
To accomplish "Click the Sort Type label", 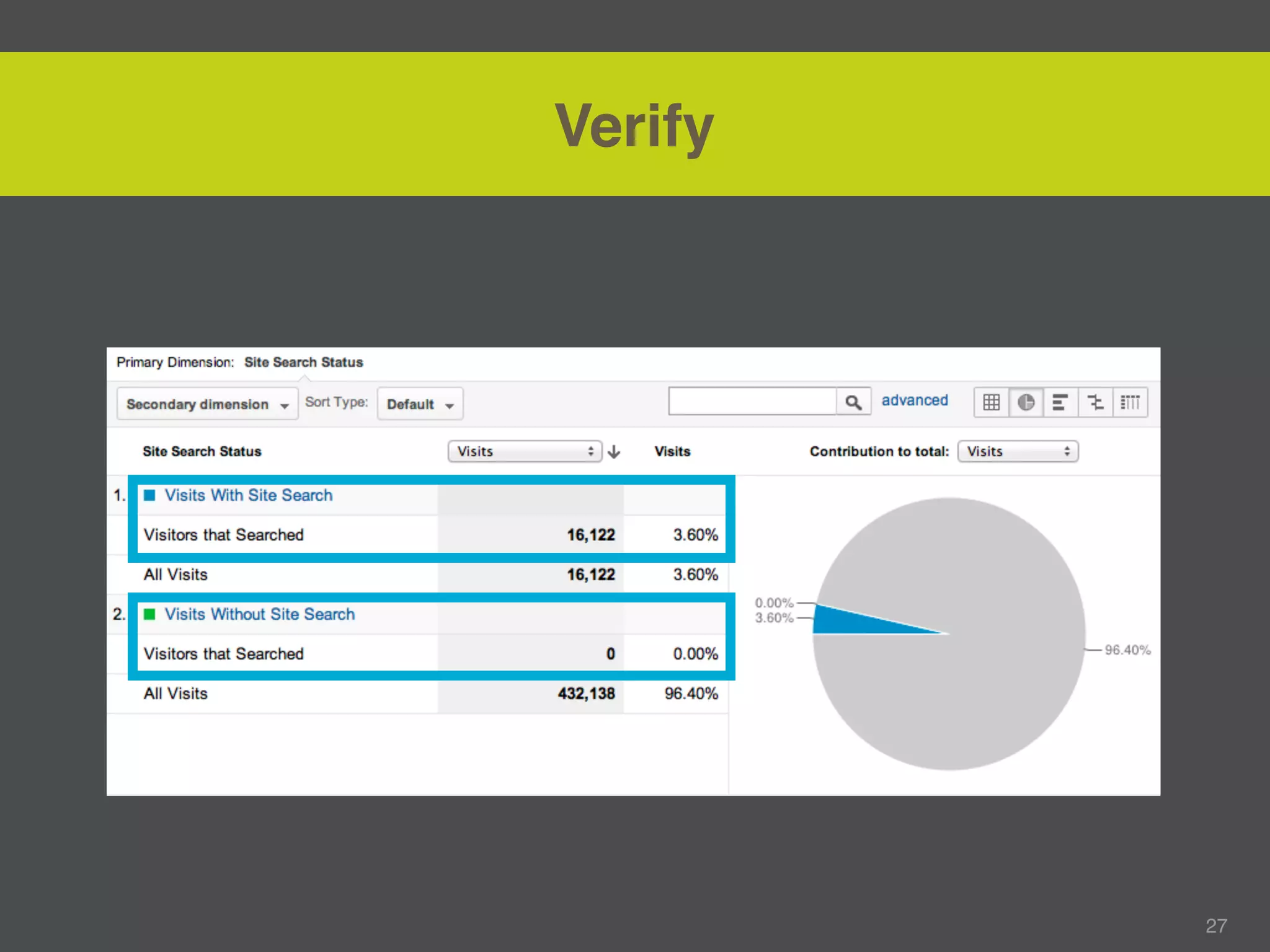I will coord(336,402).
